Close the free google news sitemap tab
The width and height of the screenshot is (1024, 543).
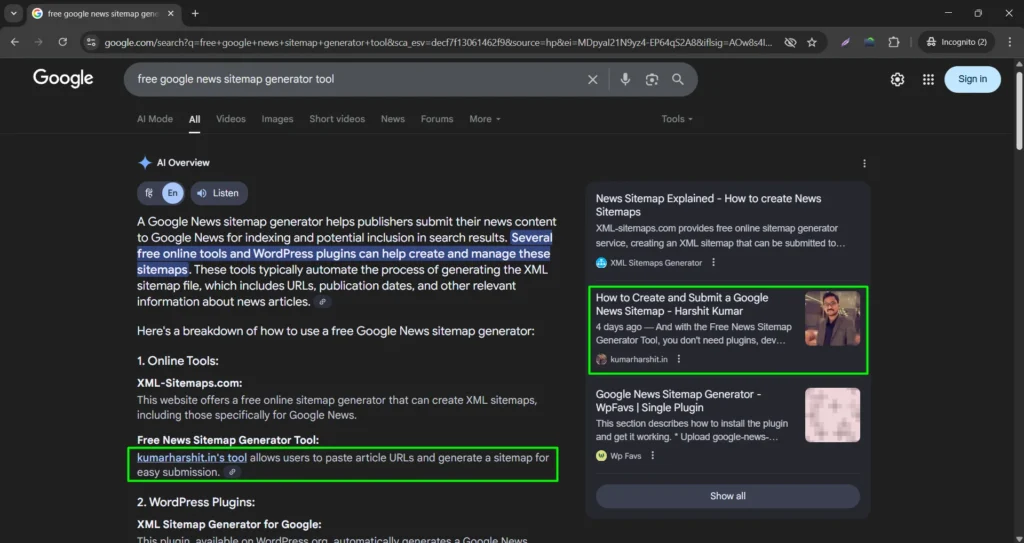pyautogui.click(x=171, y=13)
